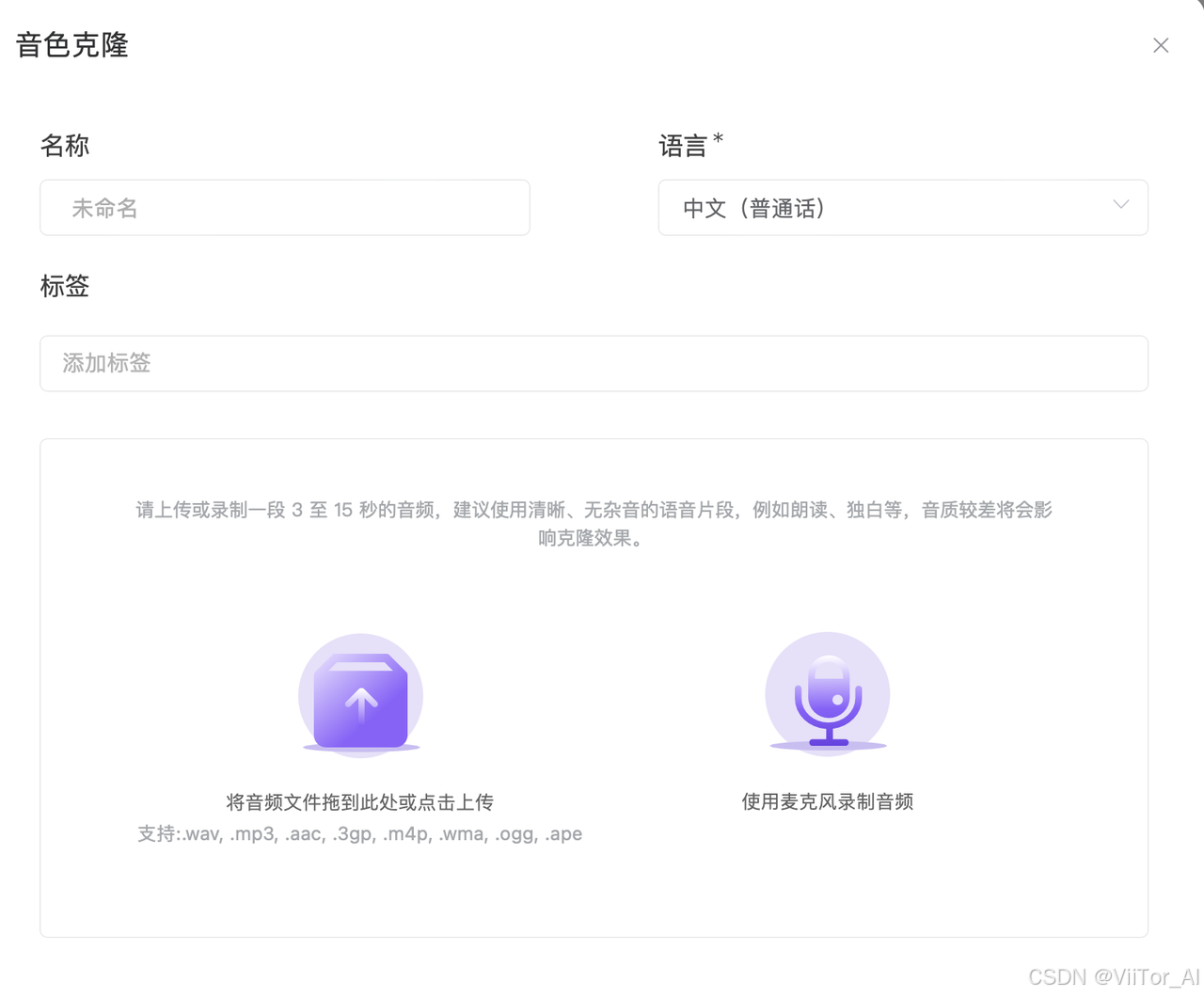Click the supported formats line starting with 支持:.wav
This screenshot has height=997, width=1204.
coord(359,834)
